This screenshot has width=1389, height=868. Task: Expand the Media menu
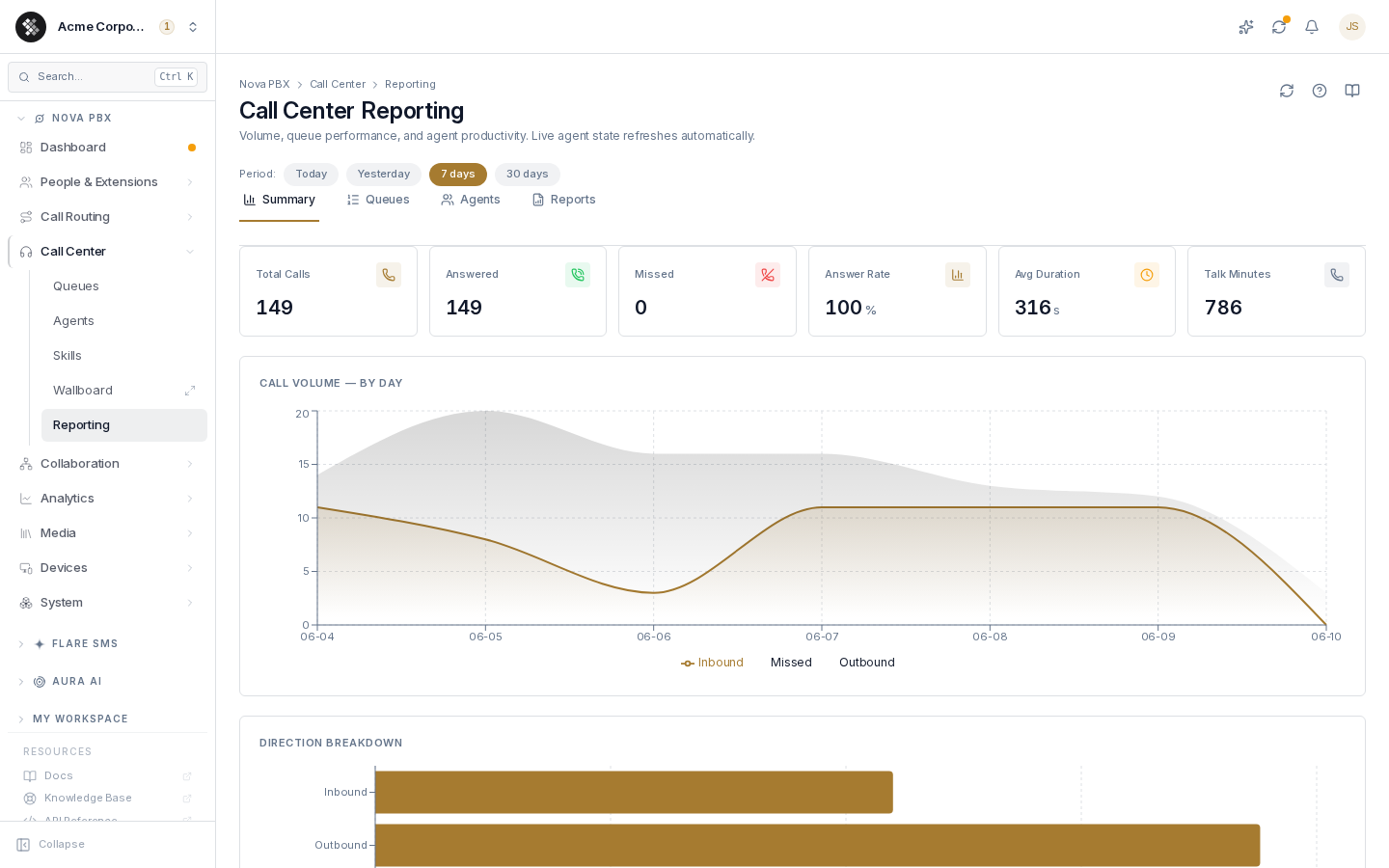[x=107, y=533]
